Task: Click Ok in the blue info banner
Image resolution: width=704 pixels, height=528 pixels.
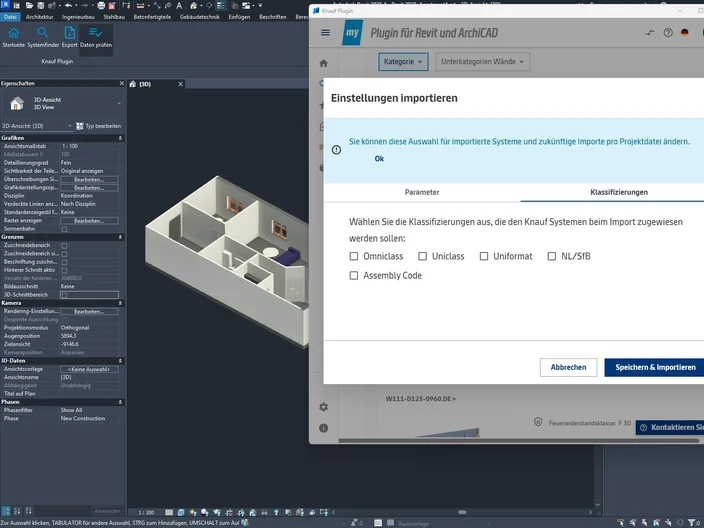Action: pyautogui.click(x=379, y=158)
